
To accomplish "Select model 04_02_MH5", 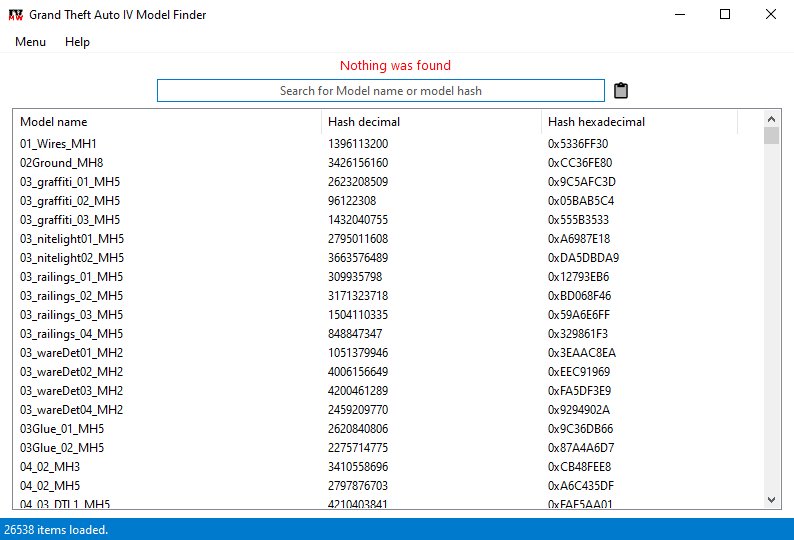I will 50,486.
